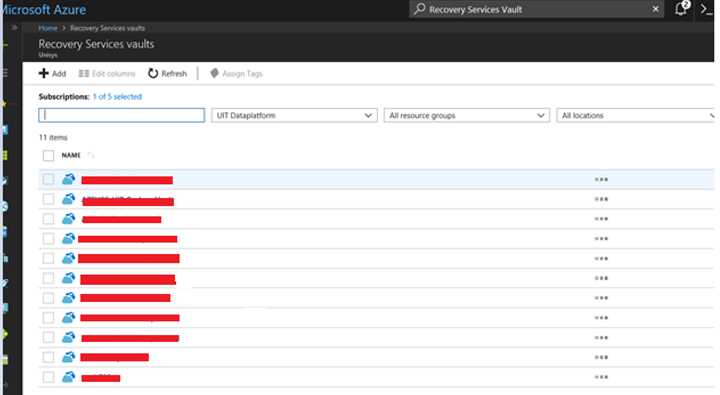Click the Add plus icon in toolbar

44,73
